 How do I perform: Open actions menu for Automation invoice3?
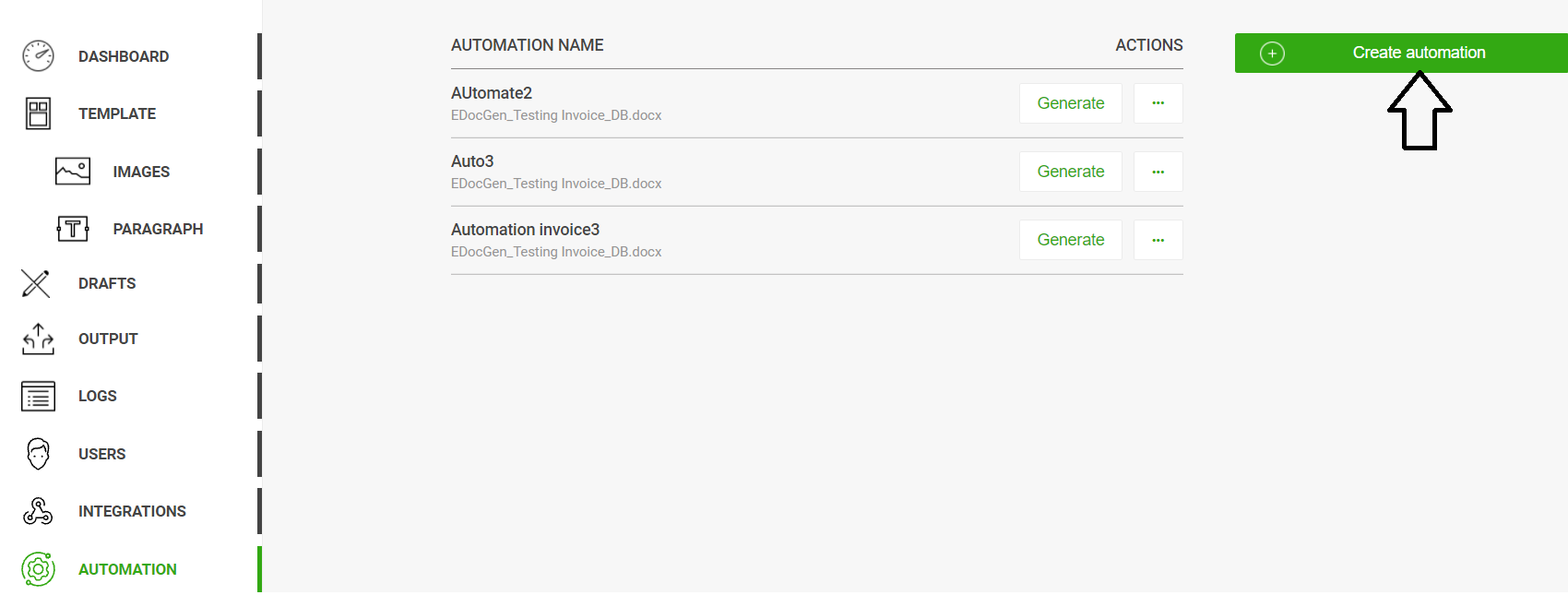[x=1158, y=239]
